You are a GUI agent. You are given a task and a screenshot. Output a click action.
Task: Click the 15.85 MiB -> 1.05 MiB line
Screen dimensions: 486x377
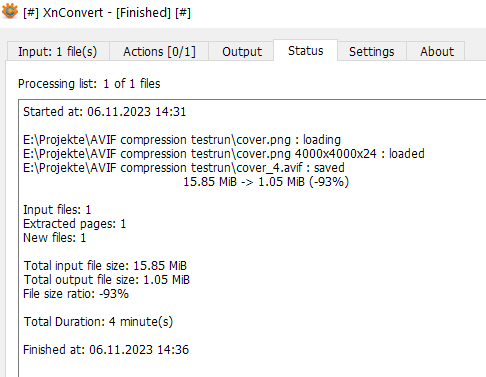click(266, 182)
